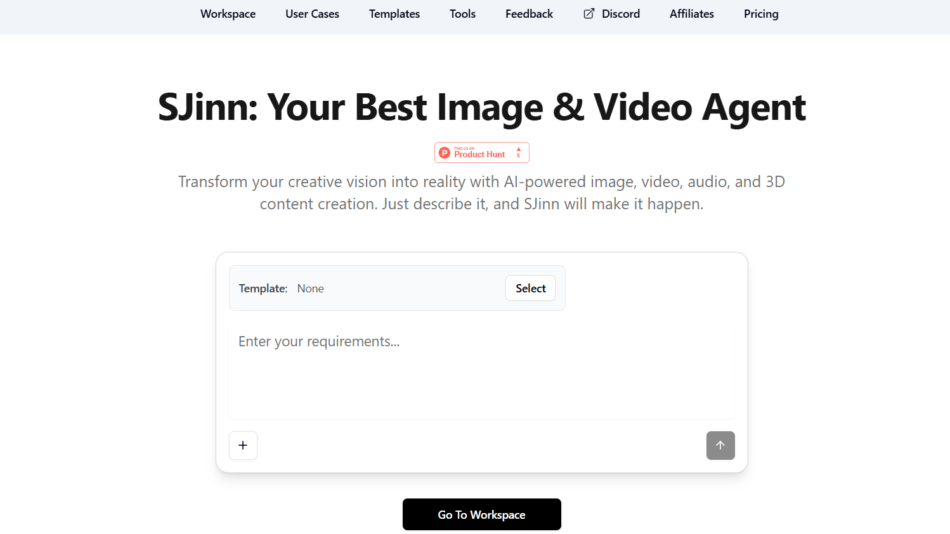Image resolution: width=950 pixels, height=534 pixels.
Task: Click the Template None field
Action: (x=310, y=288)
